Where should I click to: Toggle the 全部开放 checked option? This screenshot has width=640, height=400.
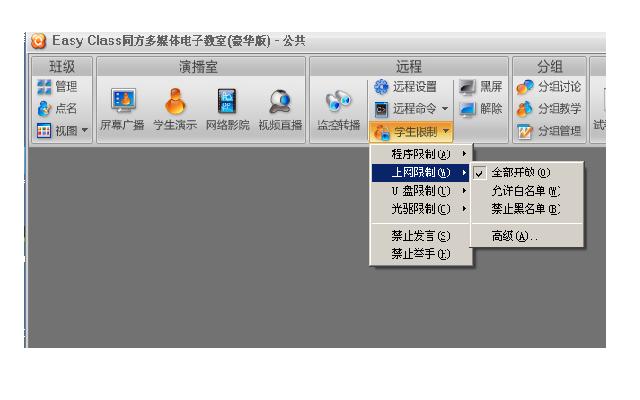point(518,172)
